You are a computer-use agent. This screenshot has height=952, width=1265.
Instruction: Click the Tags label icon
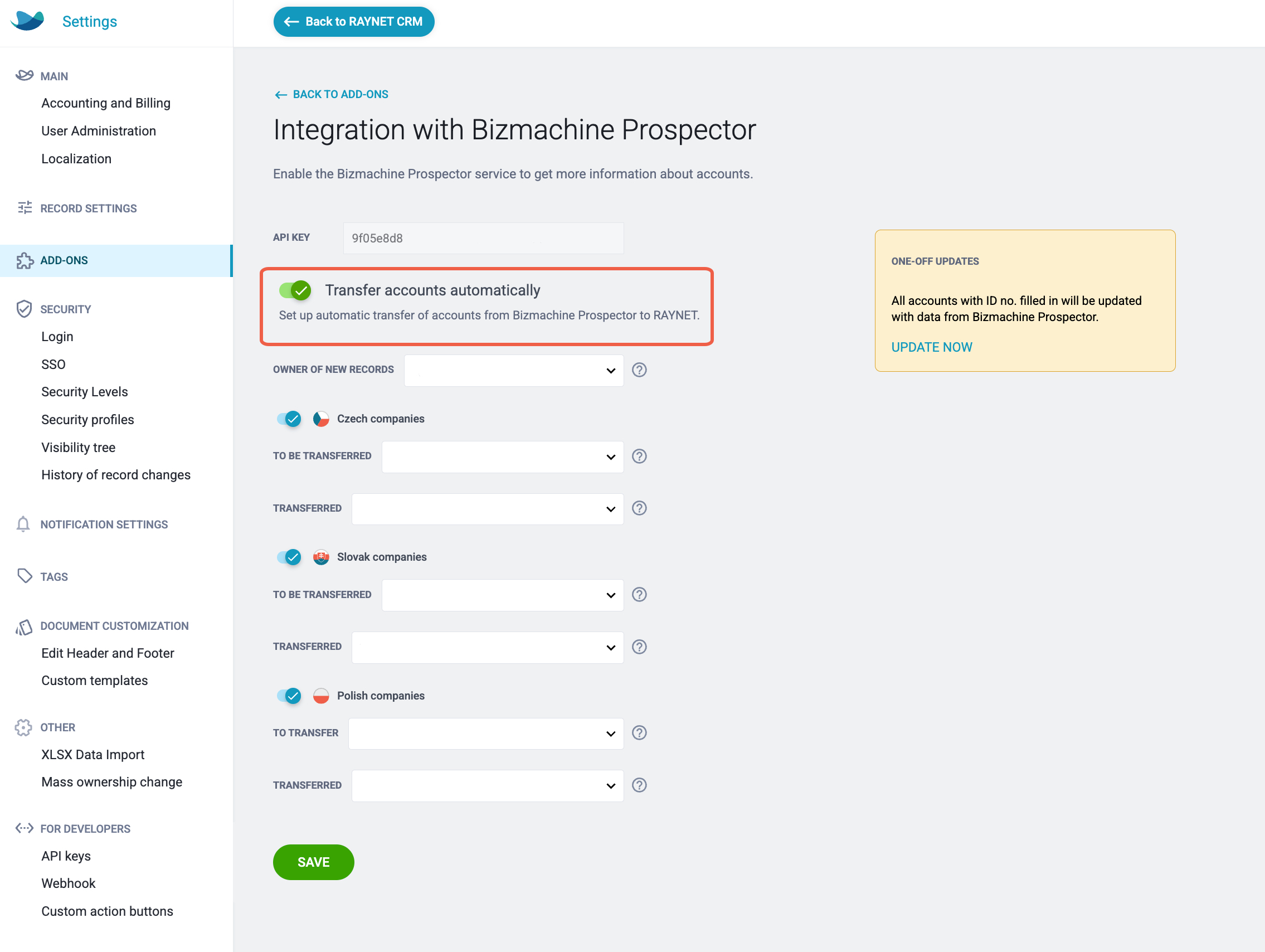[25, 576]
